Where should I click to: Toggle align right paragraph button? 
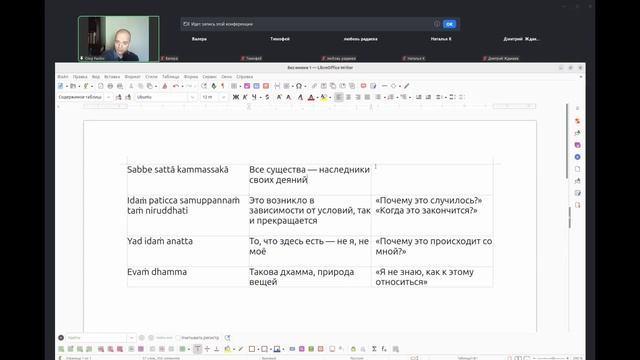[358, 97]
